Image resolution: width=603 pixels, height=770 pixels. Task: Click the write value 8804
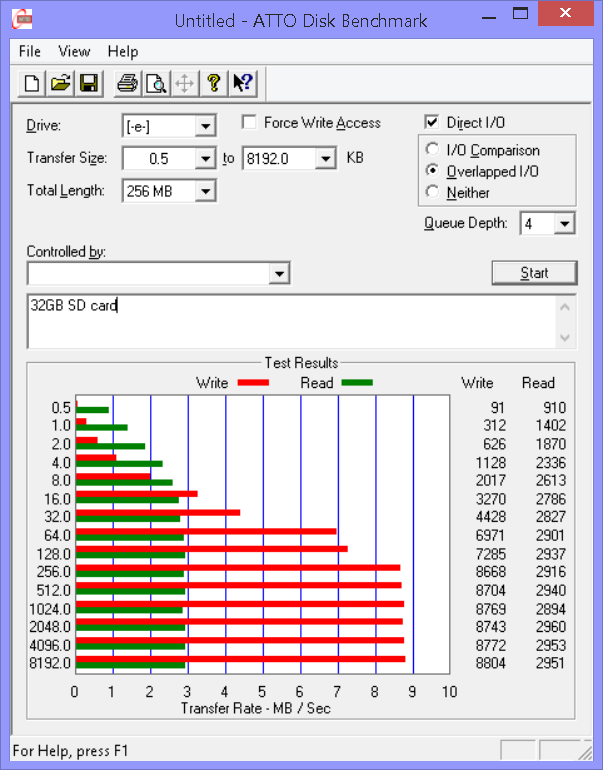tap(490, 663)
